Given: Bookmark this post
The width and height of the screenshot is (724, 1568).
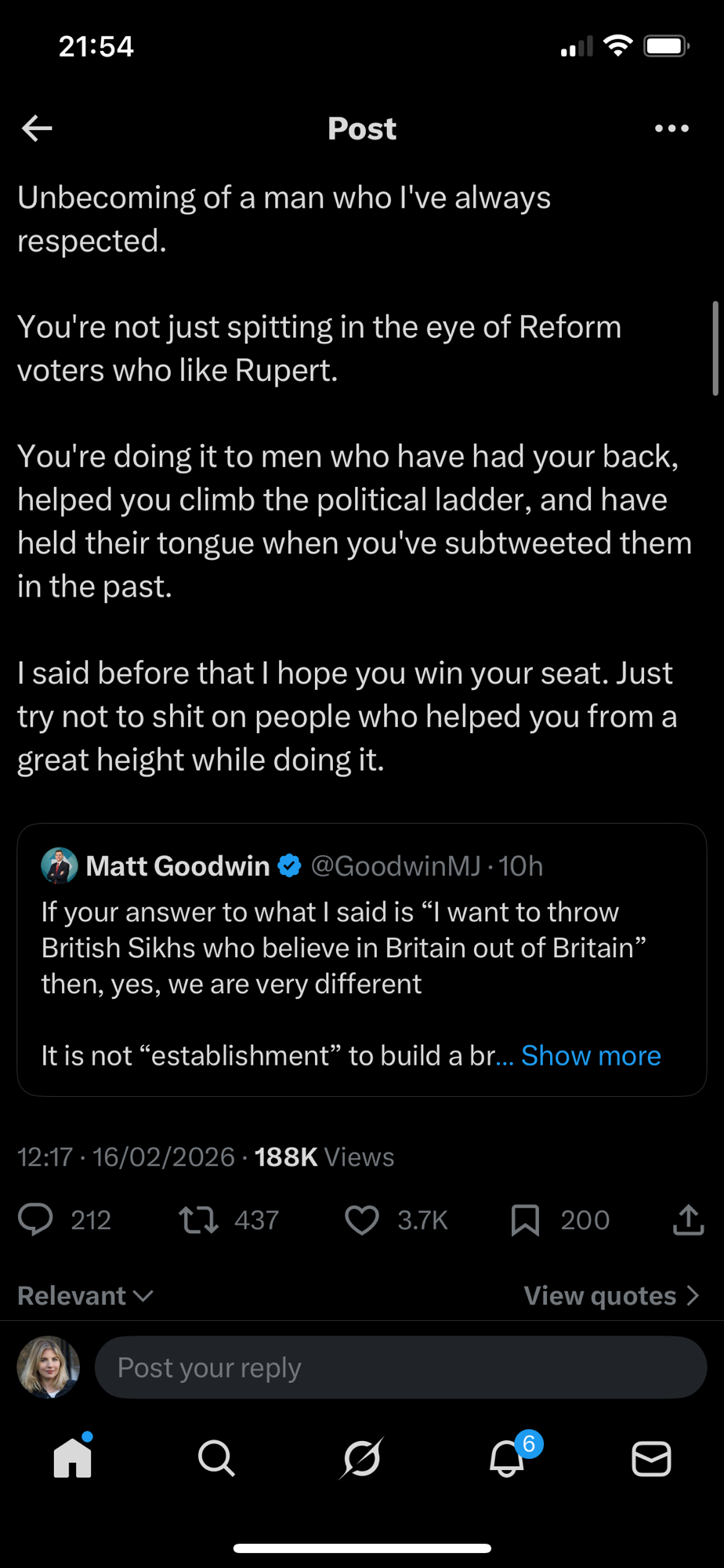Looking at the screenshot, I should coord(525,1220).
